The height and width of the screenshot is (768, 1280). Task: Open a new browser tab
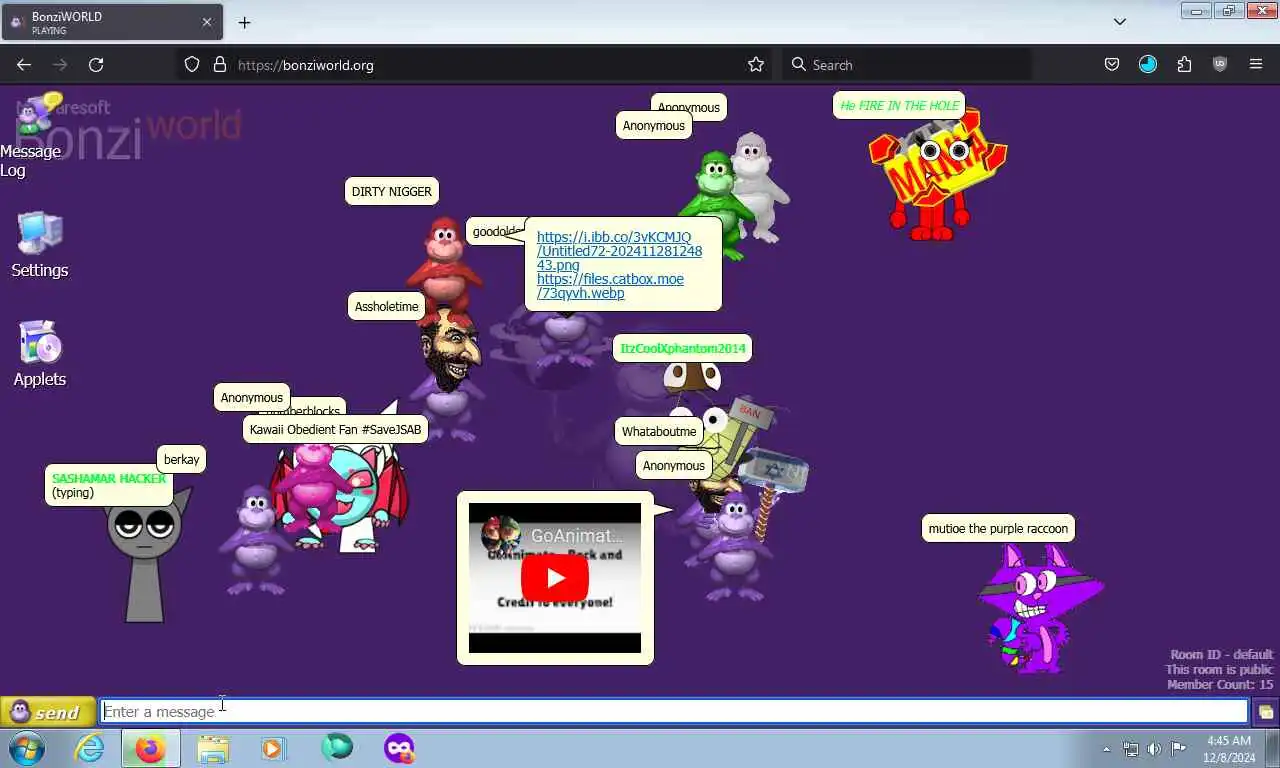pos(244,22)
